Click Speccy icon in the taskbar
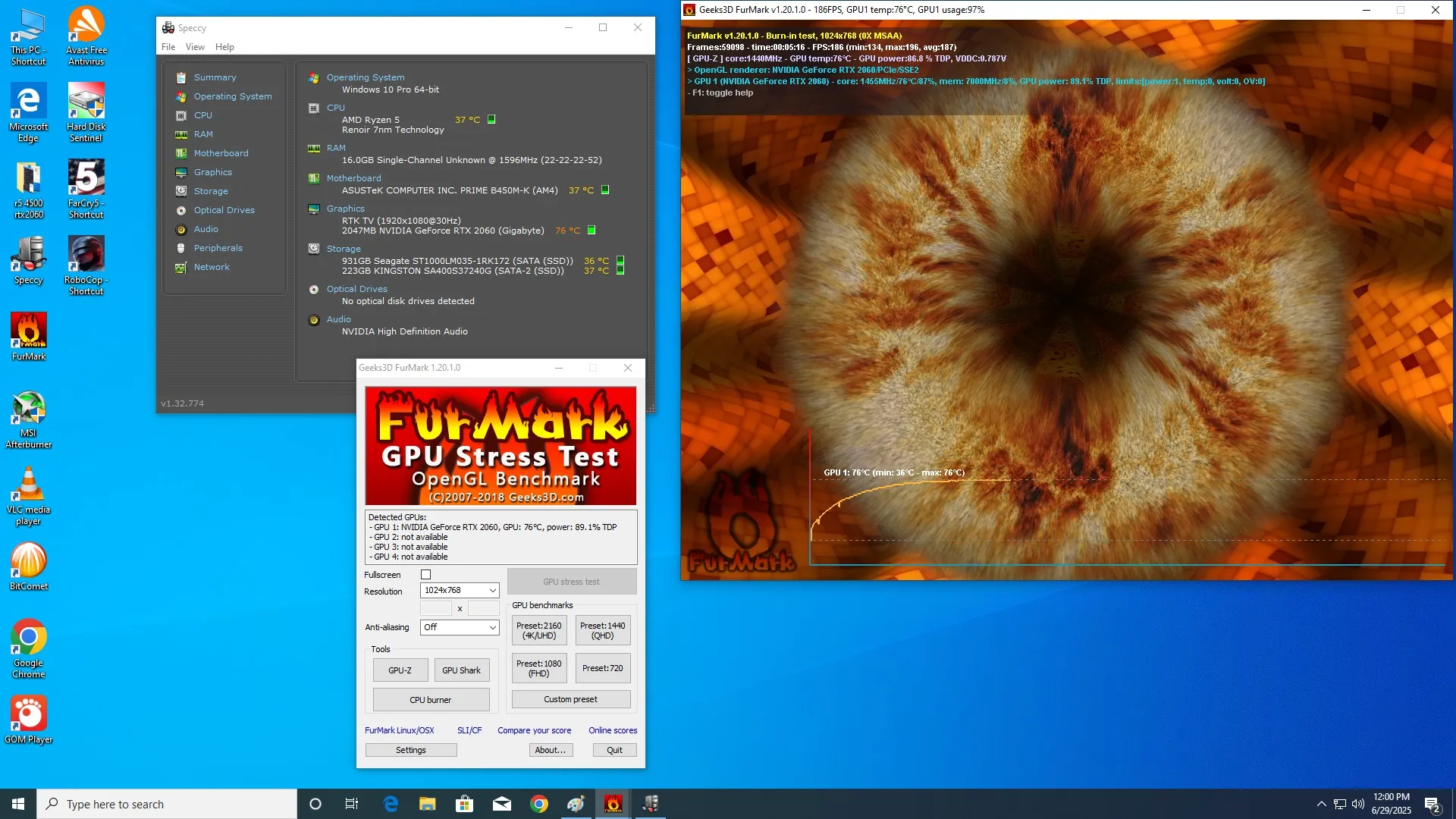Image resolution: width=1456 pixels, height=819 pixels. (650, 804)
